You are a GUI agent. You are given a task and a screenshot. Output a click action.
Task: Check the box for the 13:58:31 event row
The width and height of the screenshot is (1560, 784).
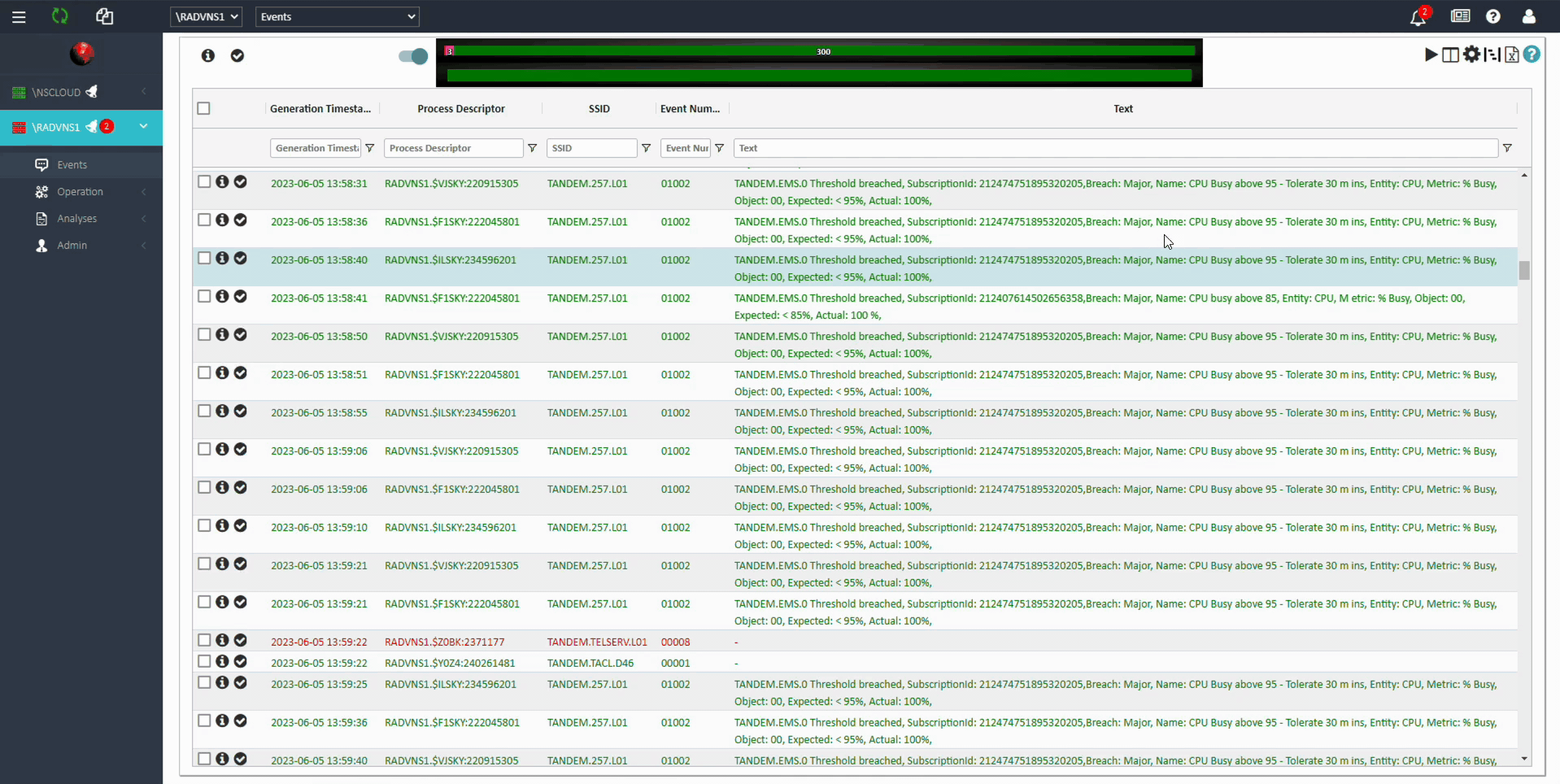(204, 182)
